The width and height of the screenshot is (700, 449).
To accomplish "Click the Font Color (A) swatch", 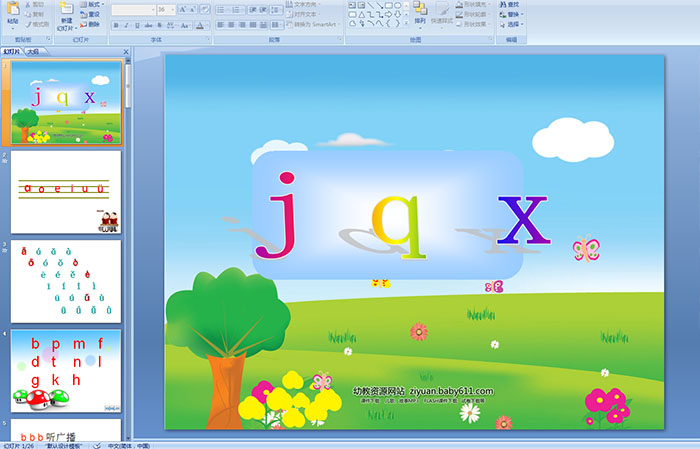I will (x=200, y=25).
